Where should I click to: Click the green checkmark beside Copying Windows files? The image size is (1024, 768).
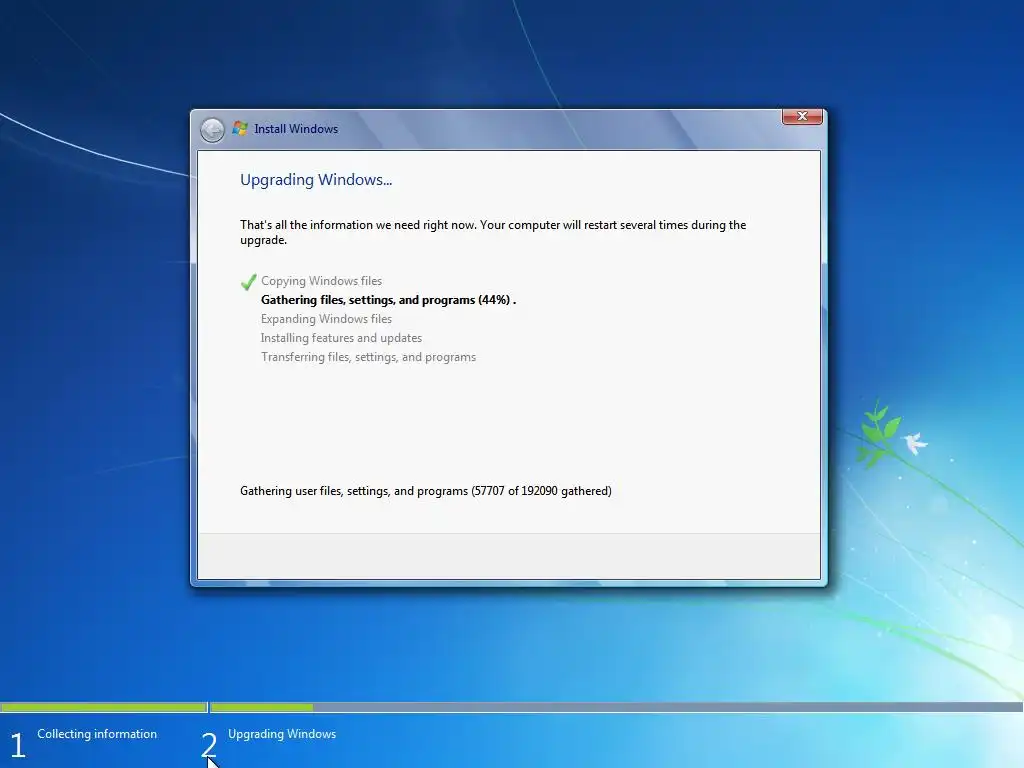(x=248, y=282)
